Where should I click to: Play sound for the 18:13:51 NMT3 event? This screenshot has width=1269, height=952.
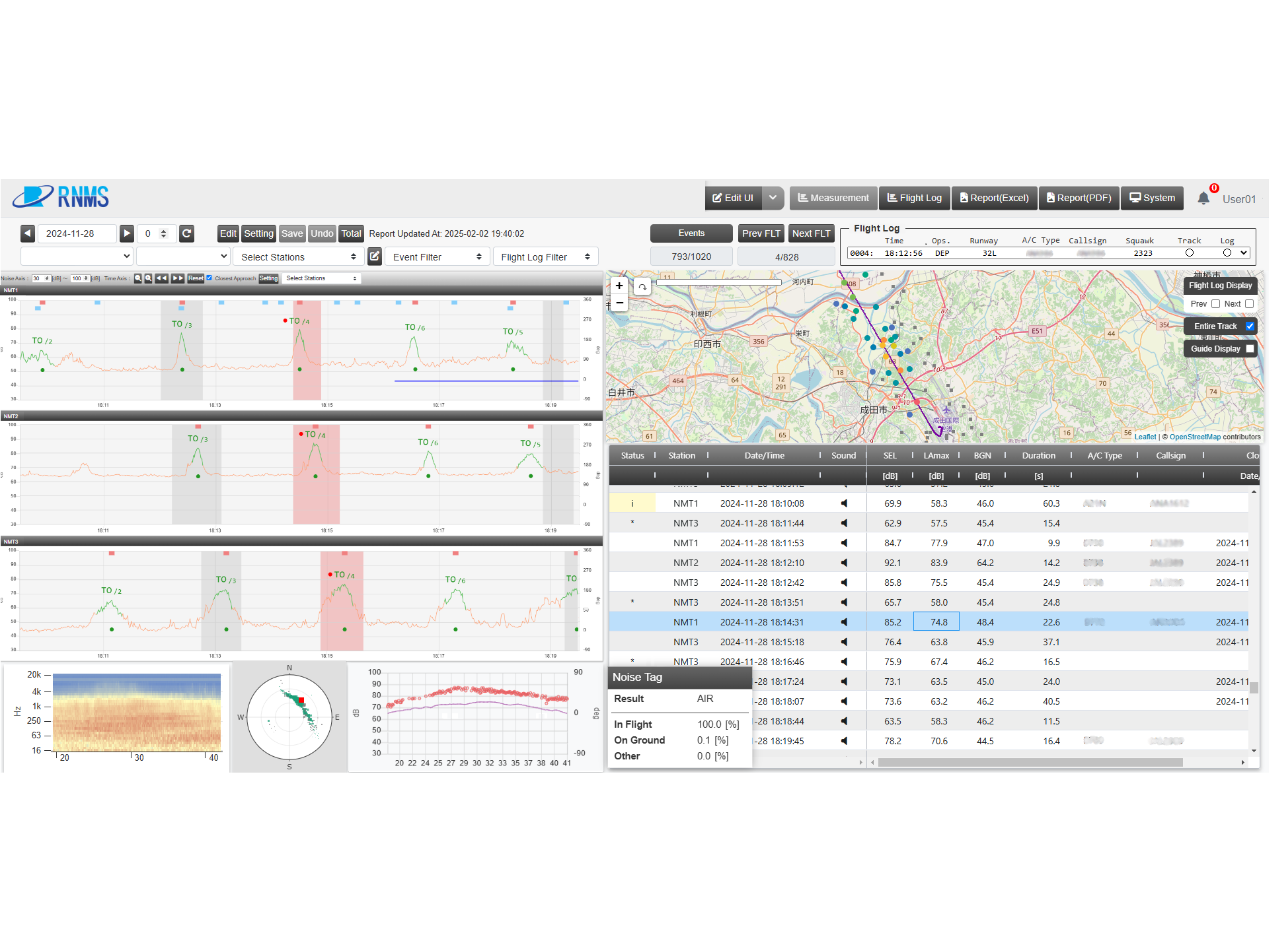[x=844, y=602]
